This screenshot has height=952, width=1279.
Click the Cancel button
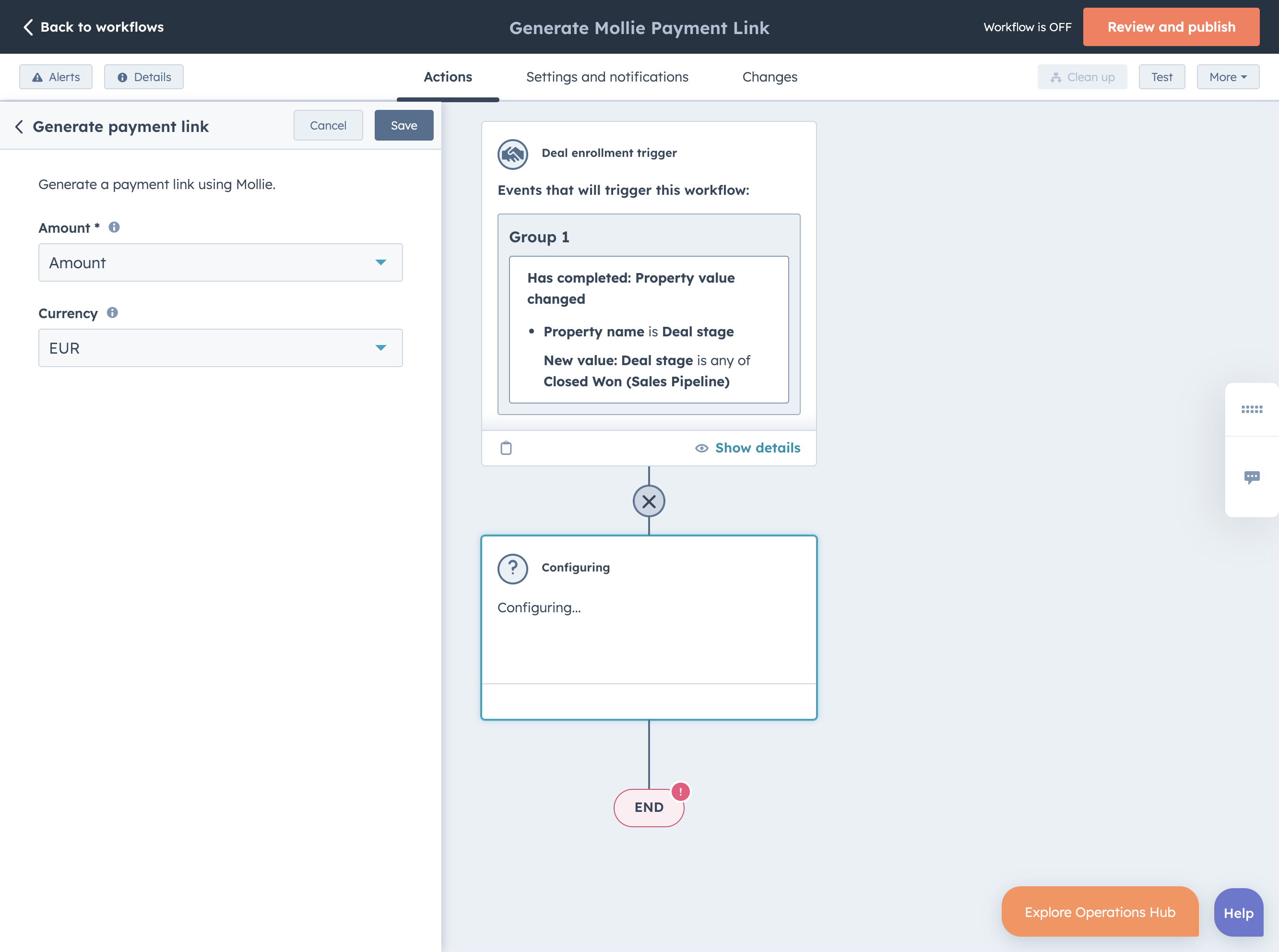coord(329,126)
